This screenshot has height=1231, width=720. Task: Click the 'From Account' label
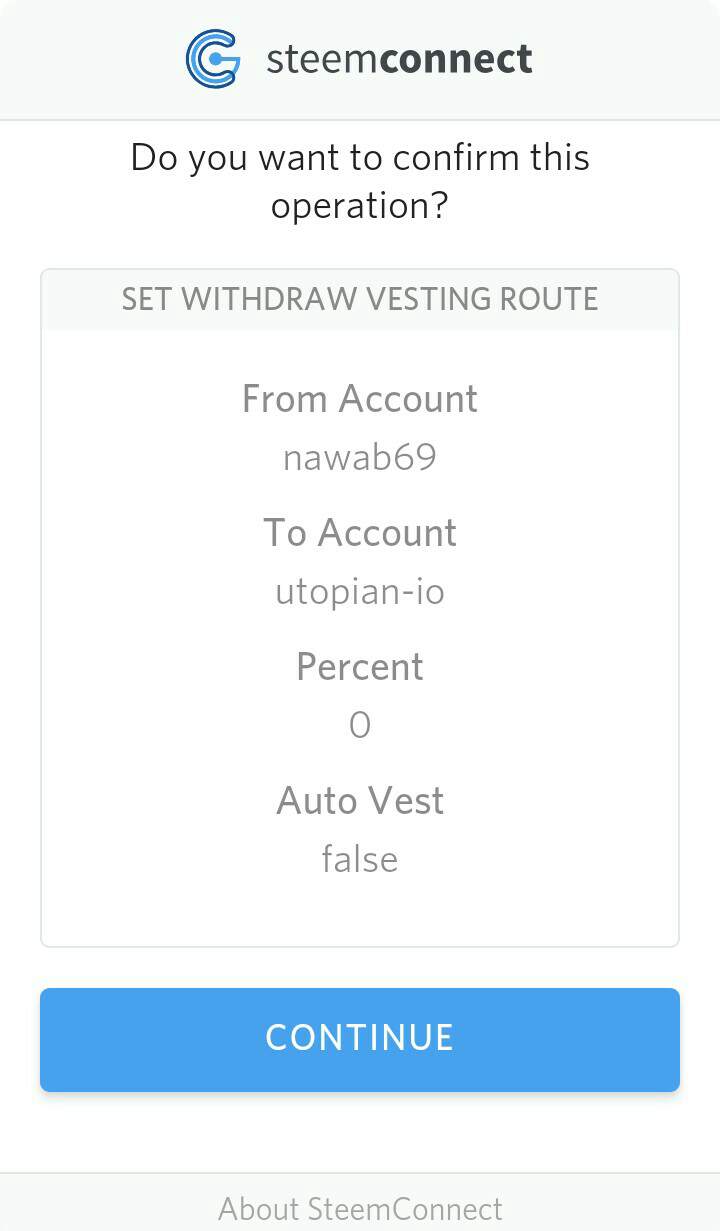[x=360, y=399]
